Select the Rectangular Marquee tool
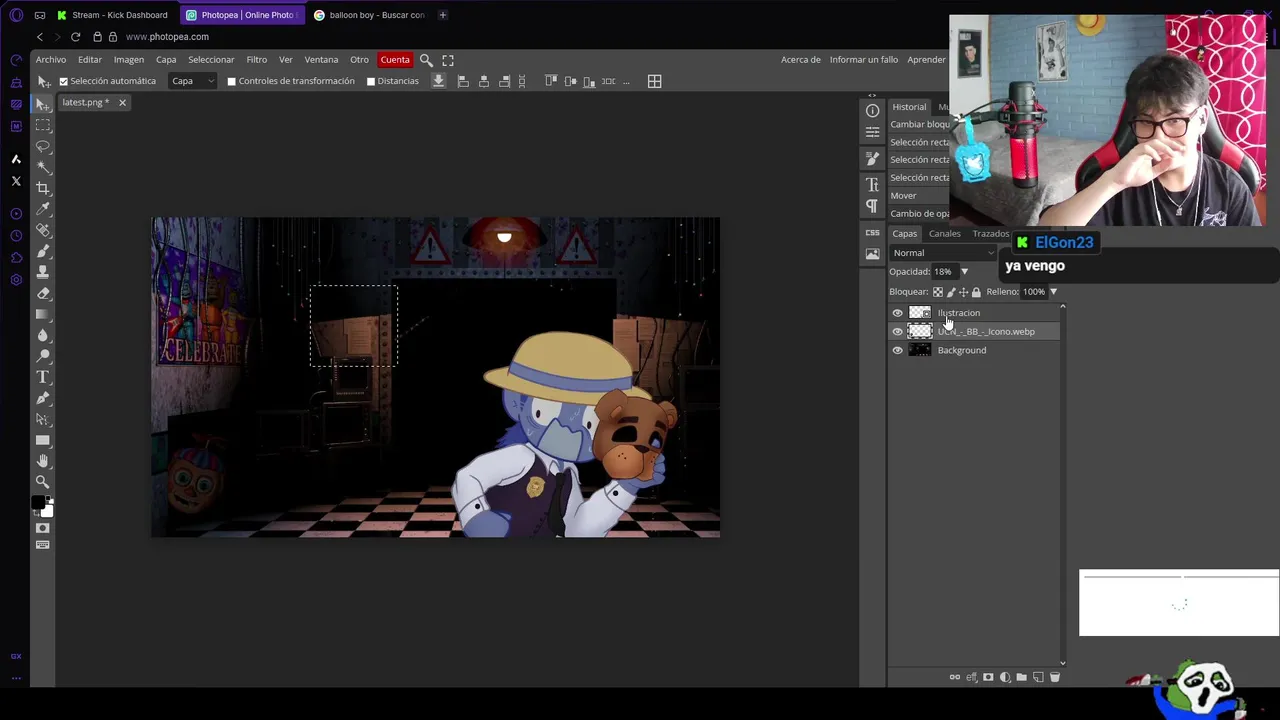 [43, 125]
